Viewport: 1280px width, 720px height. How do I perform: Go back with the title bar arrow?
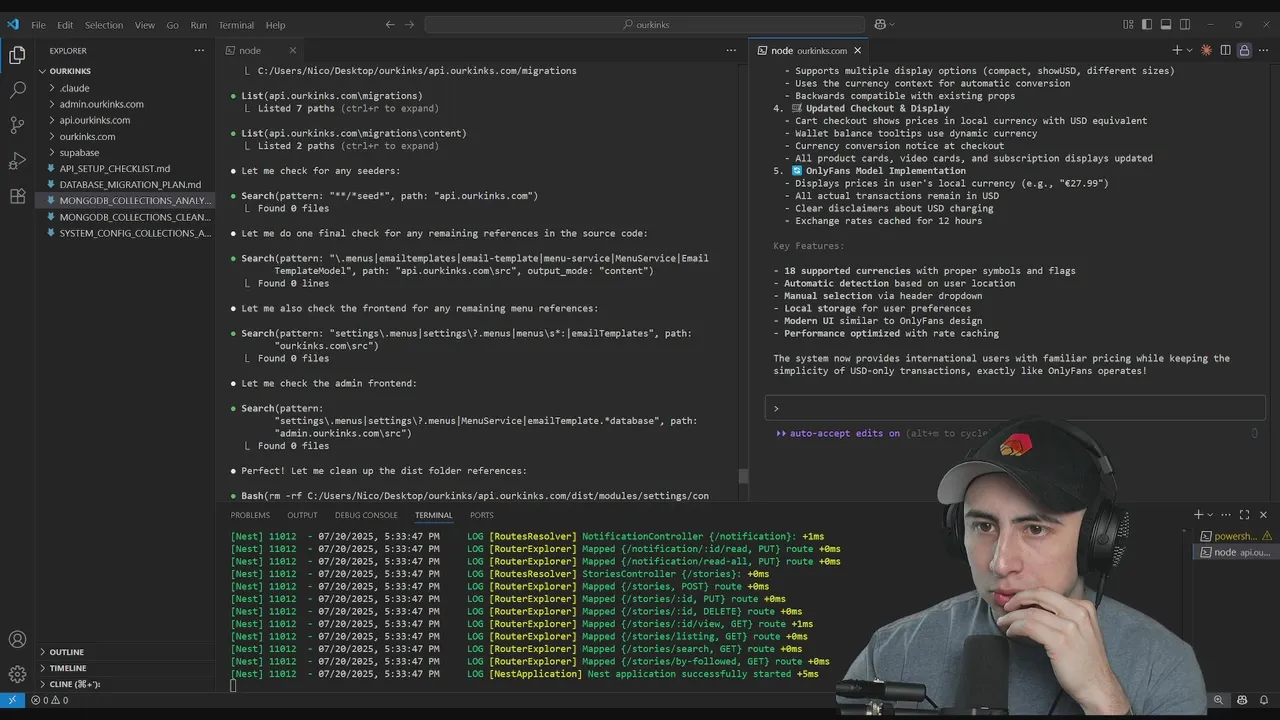click(390, 24)
